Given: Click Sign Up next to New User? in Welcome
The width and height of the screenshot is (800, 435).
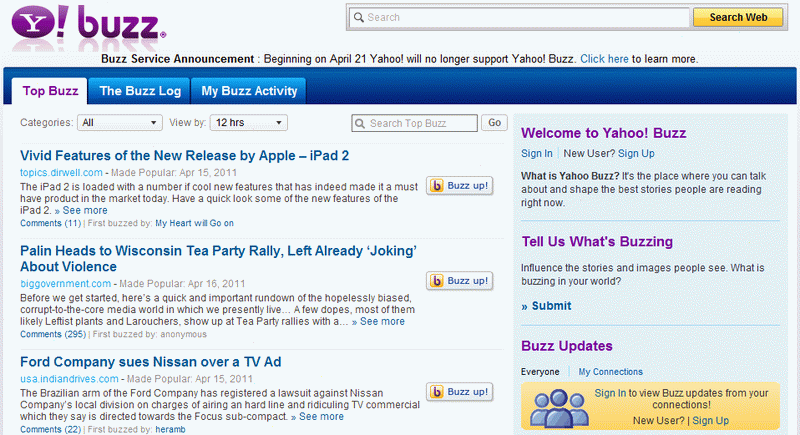Looking at the screenshot, I should click(x=636, y=153).
